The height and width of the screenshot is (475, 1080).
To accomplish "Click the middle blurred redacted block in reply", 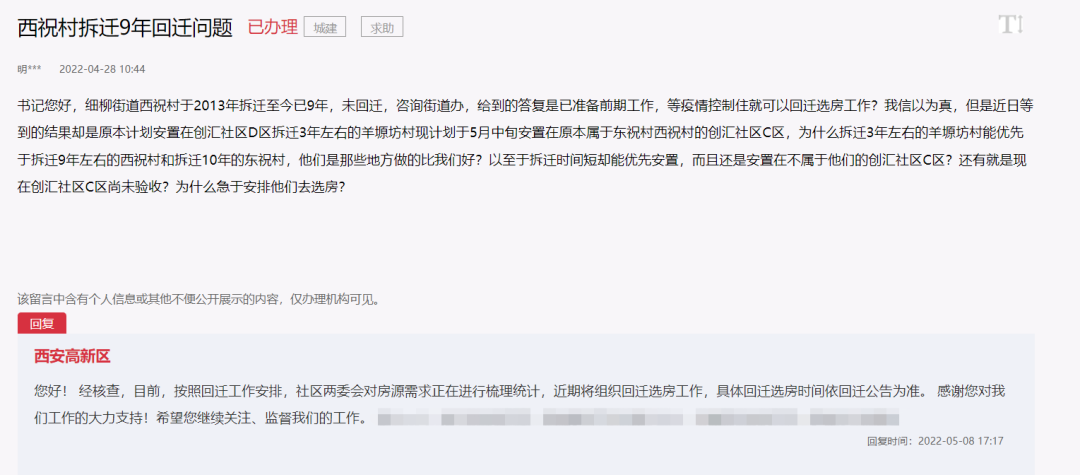I will click(x=612, y=419).
